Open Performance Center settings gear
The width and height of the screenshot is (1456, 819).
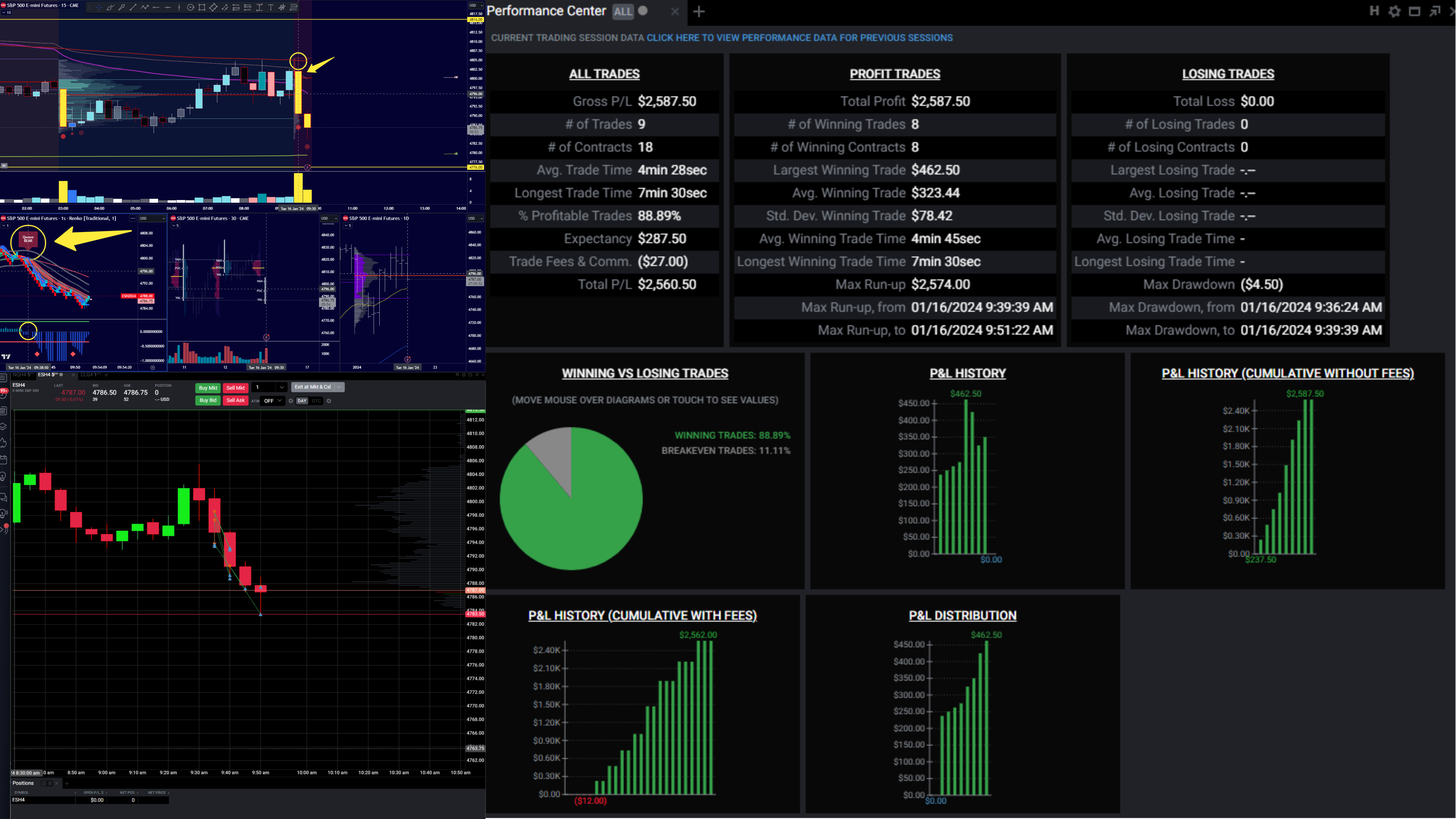pyautogui.click(x=1394, y=11)
